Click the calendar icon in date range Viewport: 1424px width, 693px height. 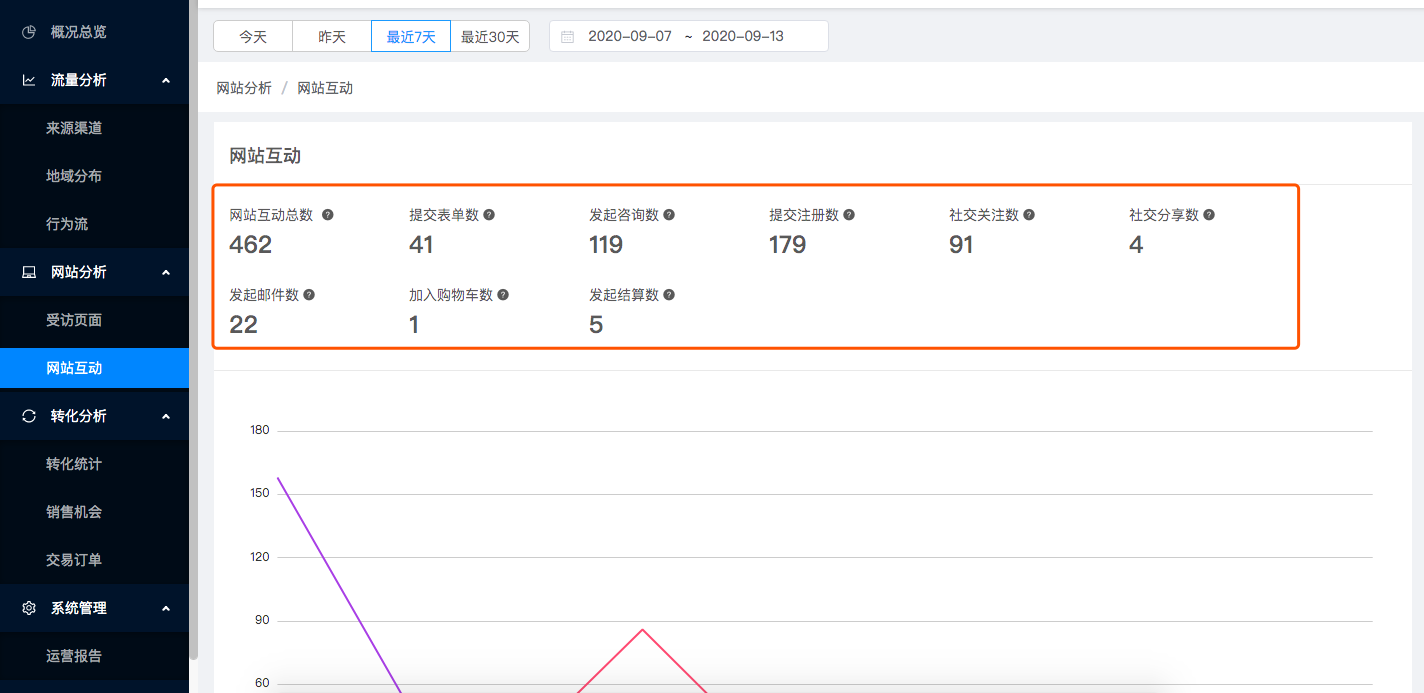(568, 37)
